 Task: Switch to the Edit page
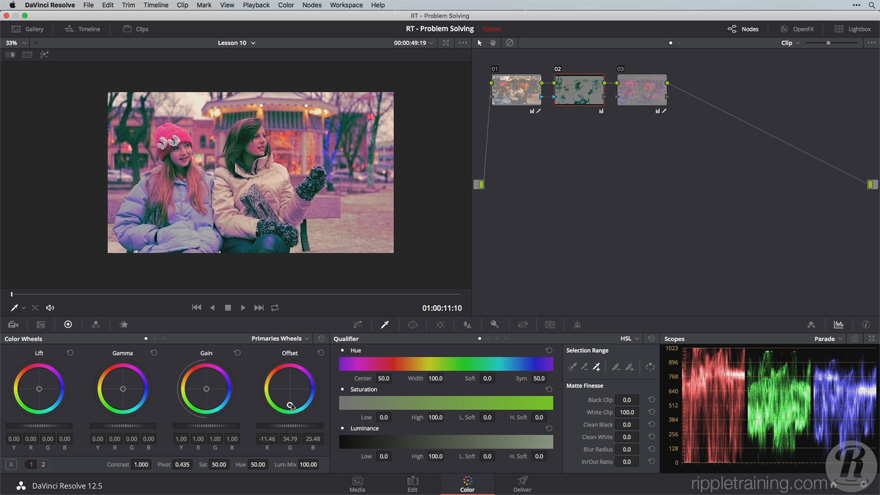tap(412, 484)
